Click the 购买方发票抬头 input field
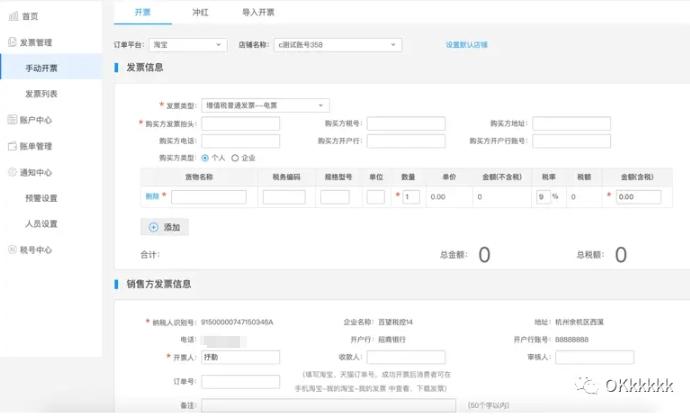The image size is (690, 416). tap(241, 124)
